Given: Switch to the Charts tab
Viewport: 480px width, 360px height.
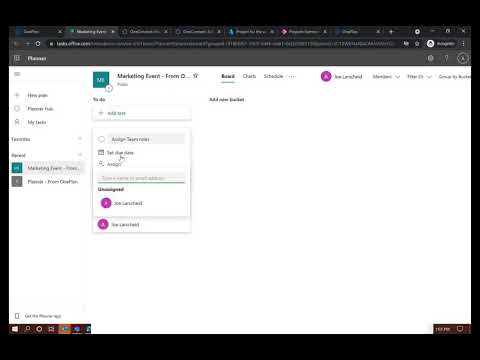Looking at the screenshot, I should point(249,76).
